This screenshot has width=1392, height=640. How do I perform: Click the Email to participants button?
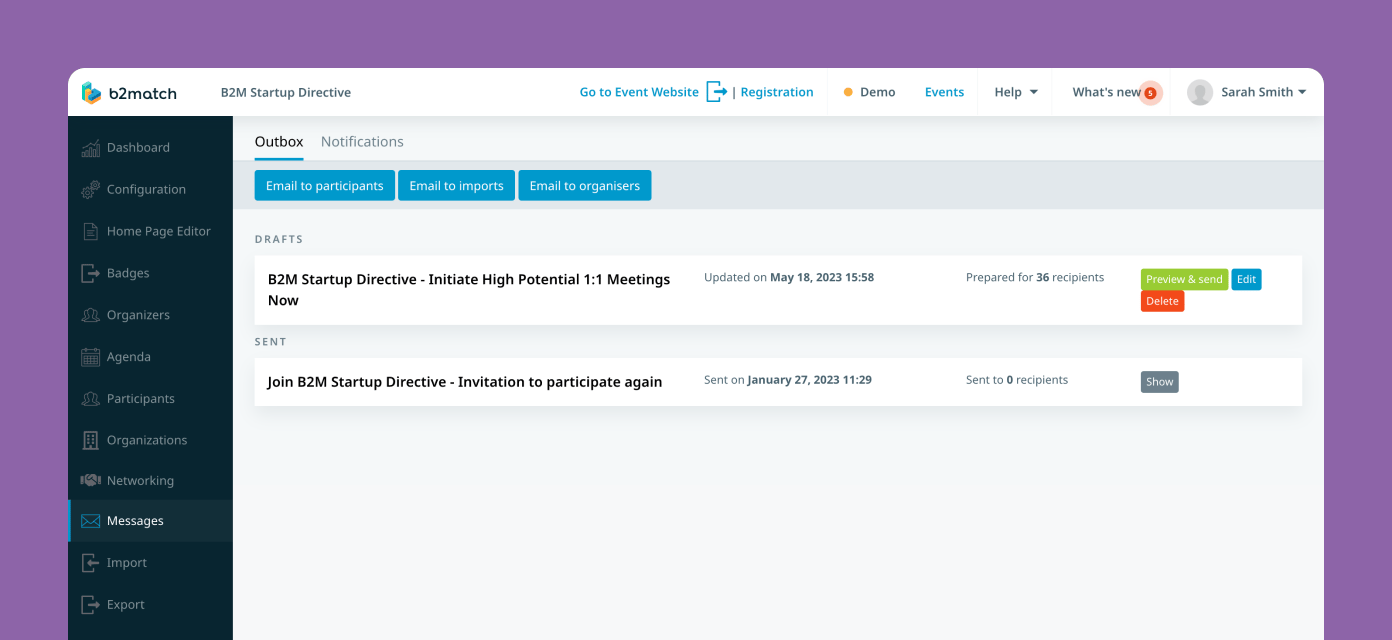pyautogui.click(x=324, y=186)
